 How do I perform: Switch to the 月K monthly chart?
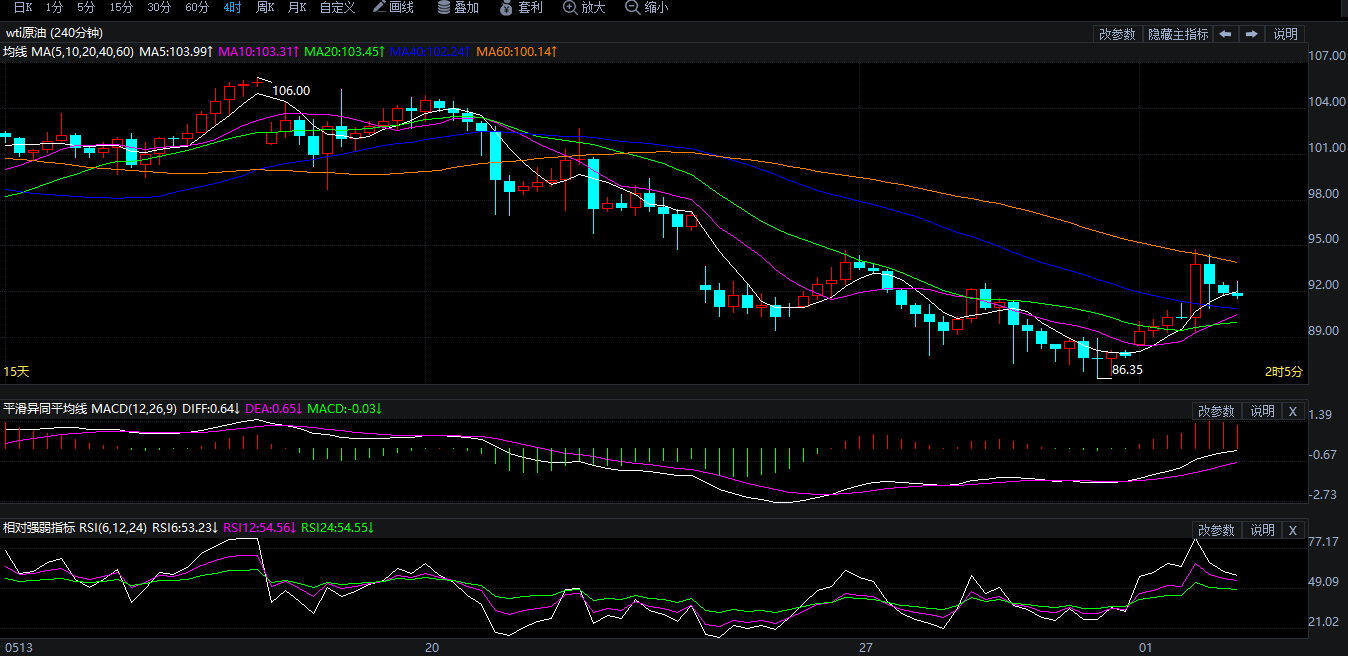tap(297, 7)
